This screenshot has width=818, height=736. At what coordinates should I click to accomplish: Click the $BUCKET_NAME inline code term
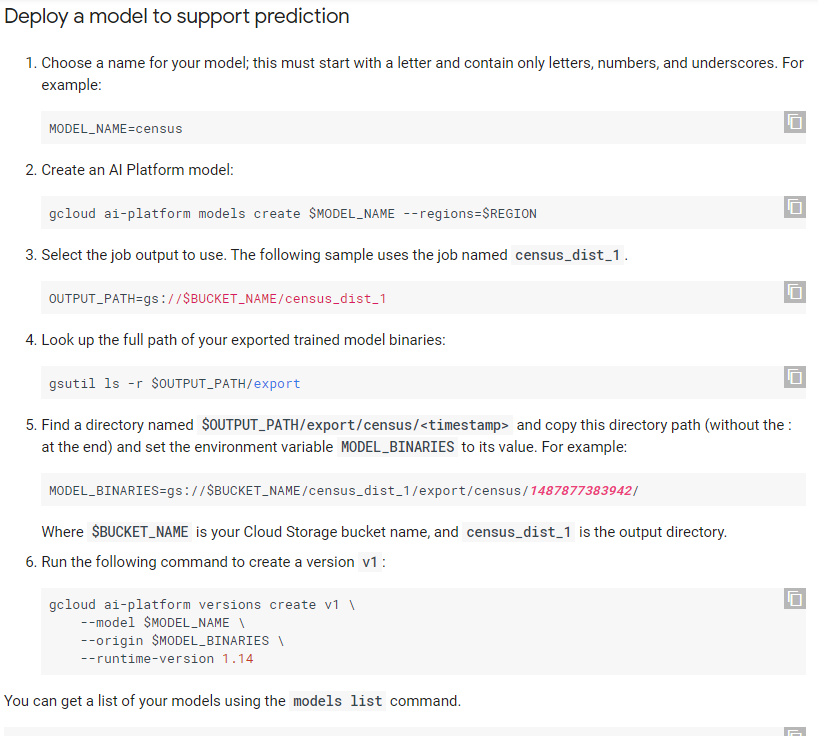point(139,532)
